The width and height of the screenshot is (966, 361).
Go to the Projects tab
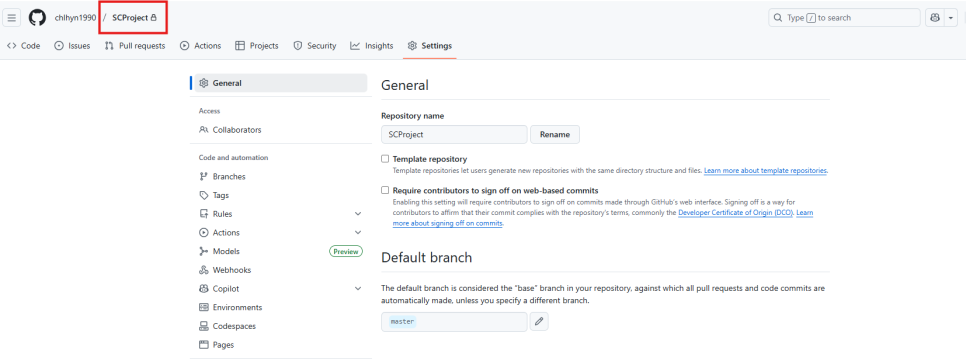(257, 46)
